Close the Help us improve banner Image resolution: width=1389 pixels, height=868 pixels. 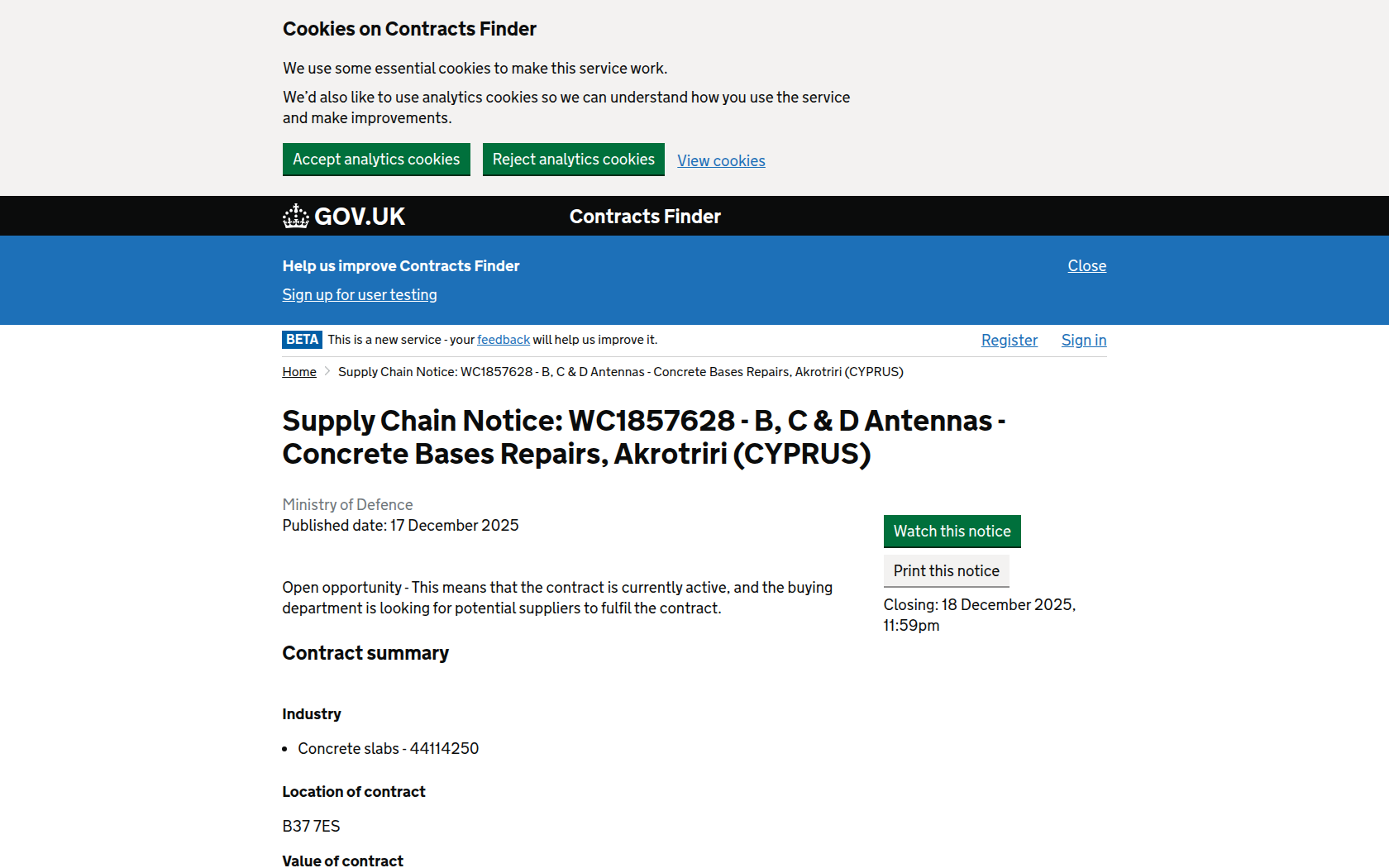click(1086, 266)
